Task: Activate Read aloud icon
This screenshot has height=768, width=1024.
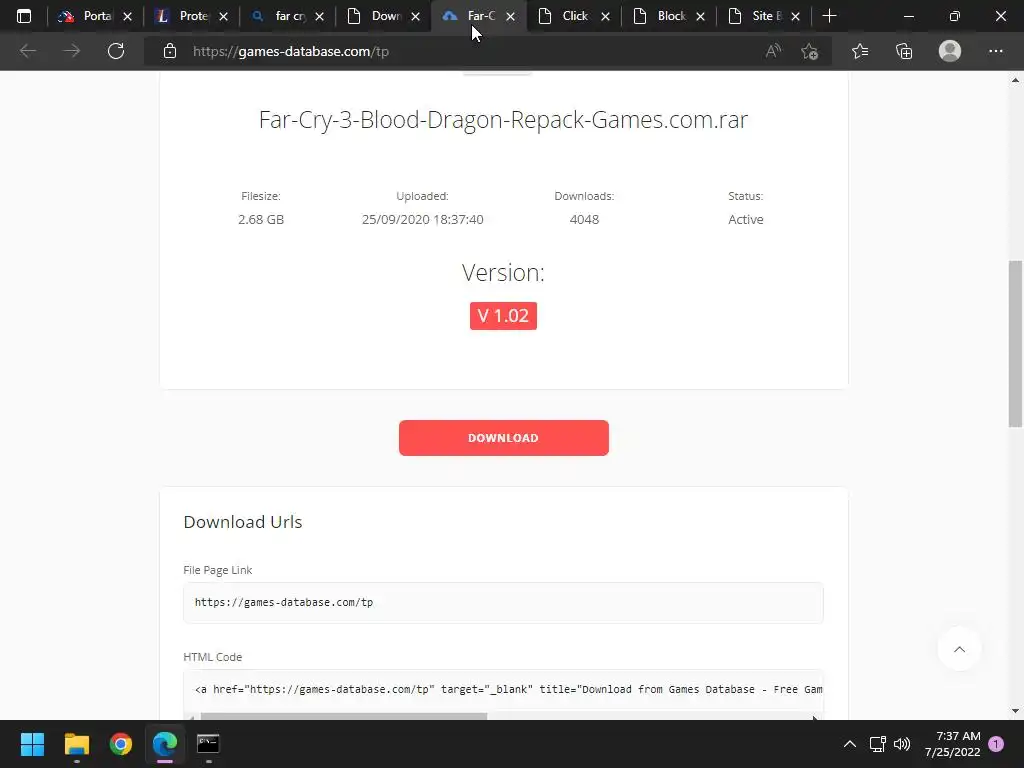Action: [x=773, y=51]
